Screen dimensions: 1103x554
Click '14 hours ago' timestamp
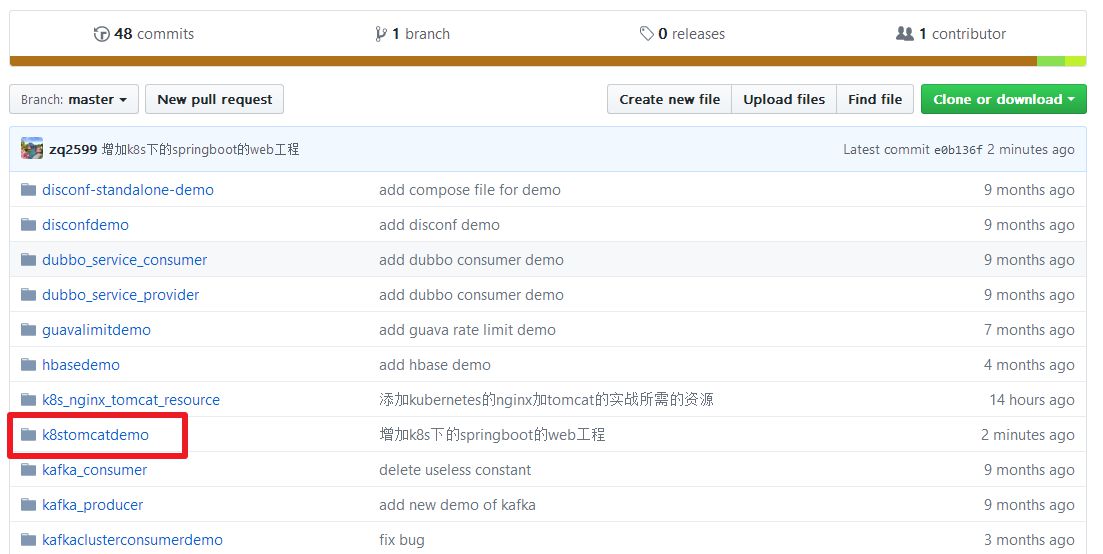(1032, 400)
